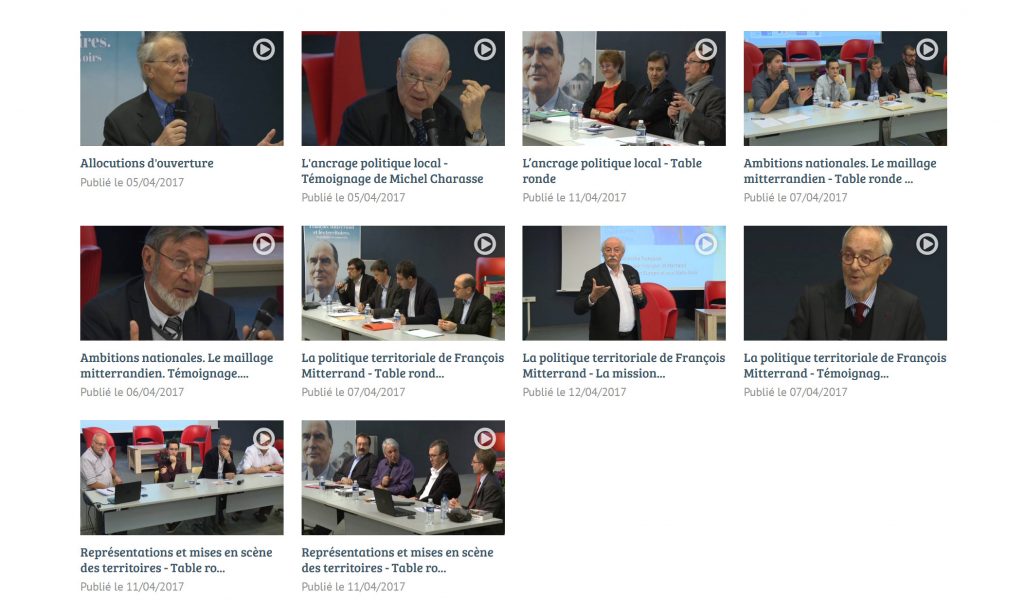Play icon on Le maillage mitterrandien - Table ronde
The width and height of the screenshot is (1024, 614).
coord(927,49)
